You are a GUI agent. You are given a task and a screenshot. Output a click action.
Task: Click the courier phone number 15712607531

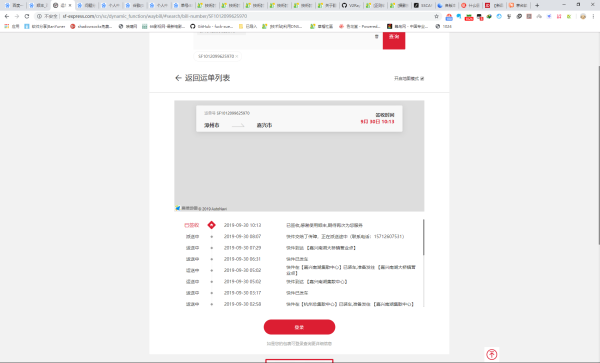389,236
